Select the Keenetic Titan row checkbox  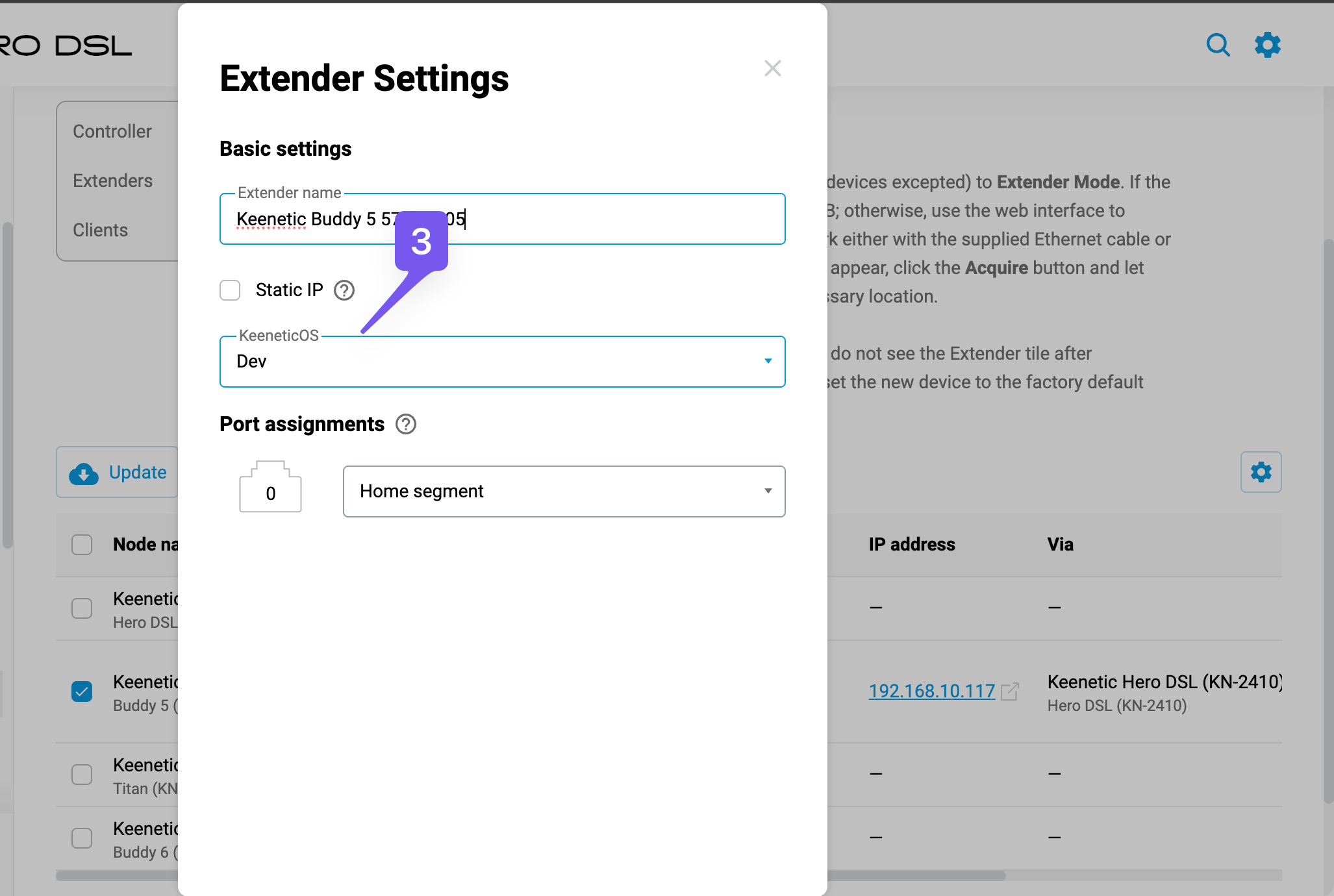click(82, 775)
